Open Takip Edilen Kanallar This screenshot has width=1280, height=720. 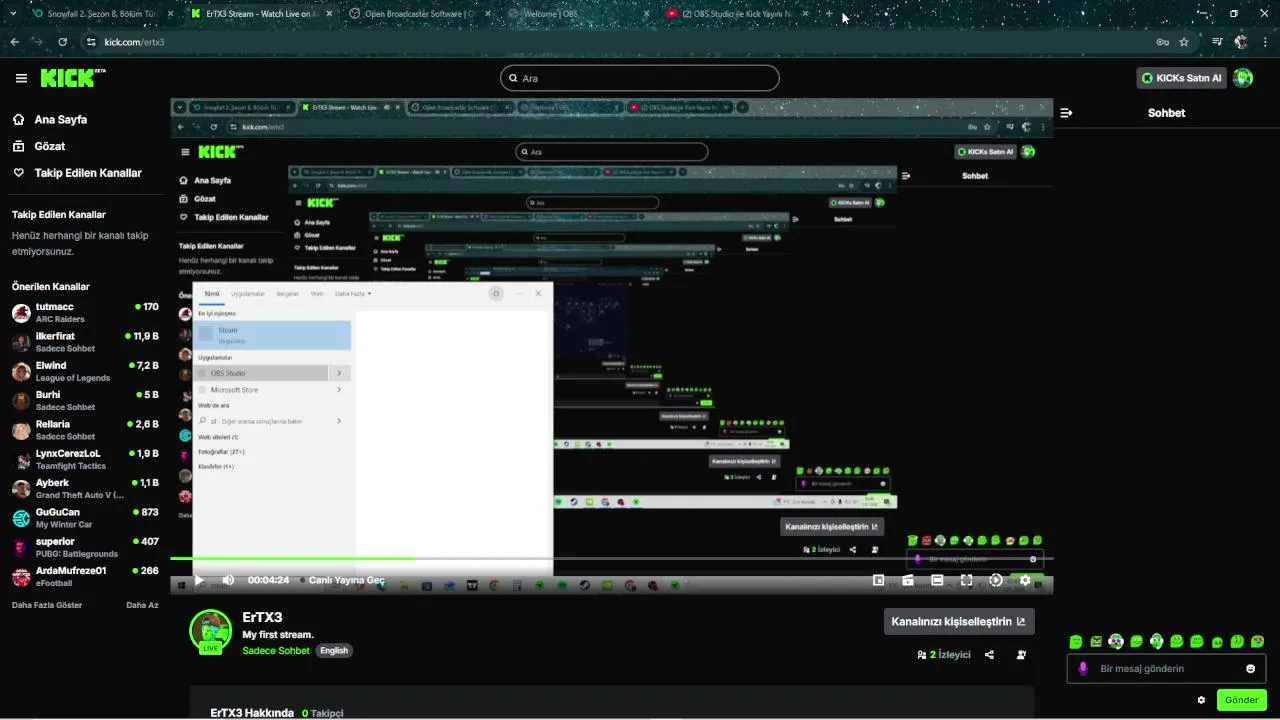click(77, 173)
